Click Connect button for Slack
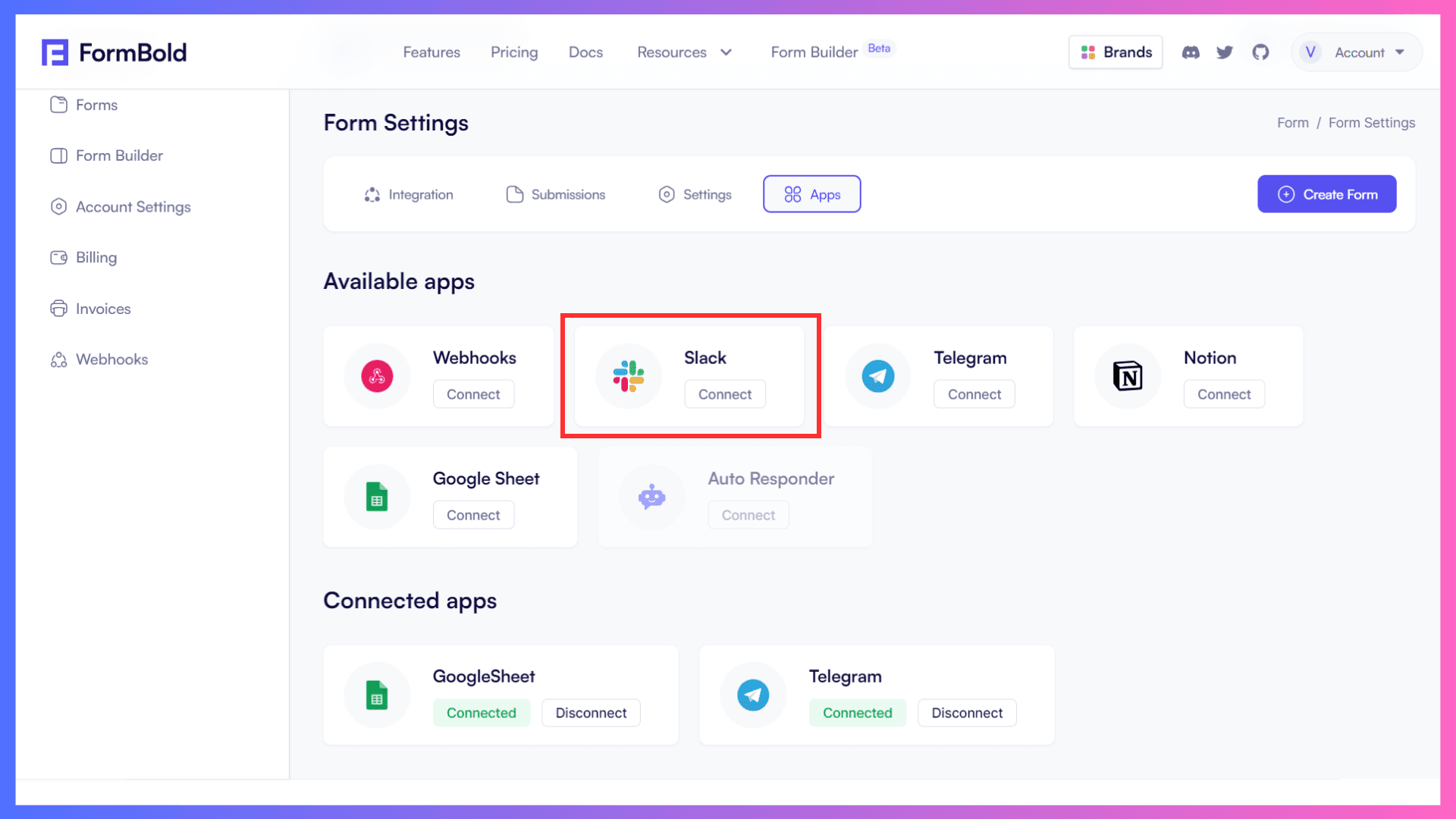This screenshot has height=819, width=1456. point(724,393)
